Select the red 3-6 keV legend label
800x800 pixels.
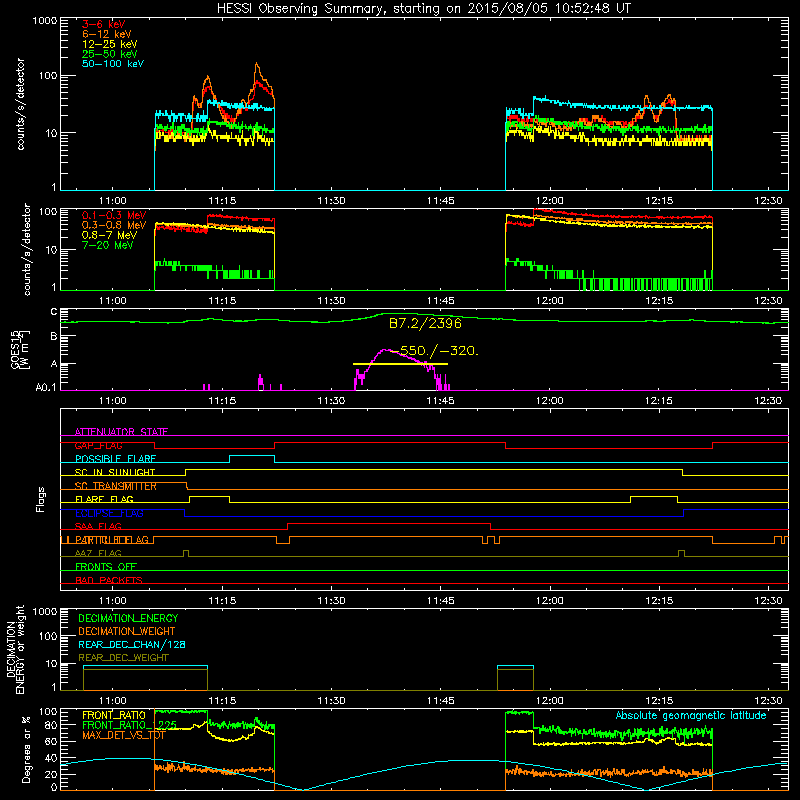pos(104,24)
